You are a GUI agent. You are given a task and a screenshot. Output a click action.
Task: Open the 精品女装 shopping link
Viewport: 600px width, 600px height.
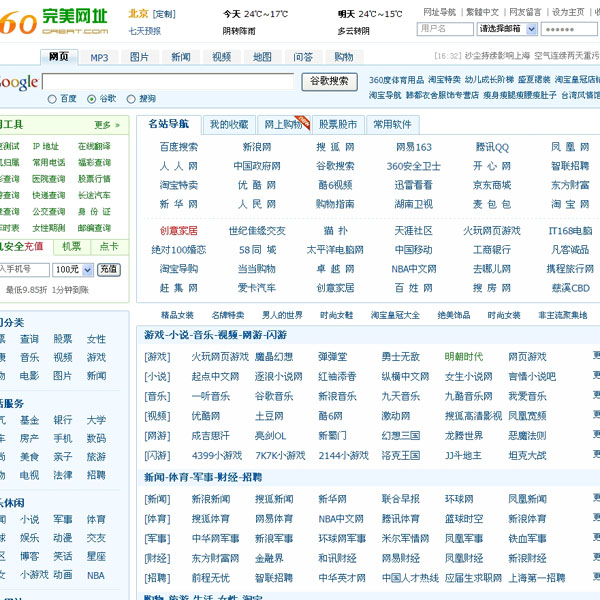tap(177, 315)
